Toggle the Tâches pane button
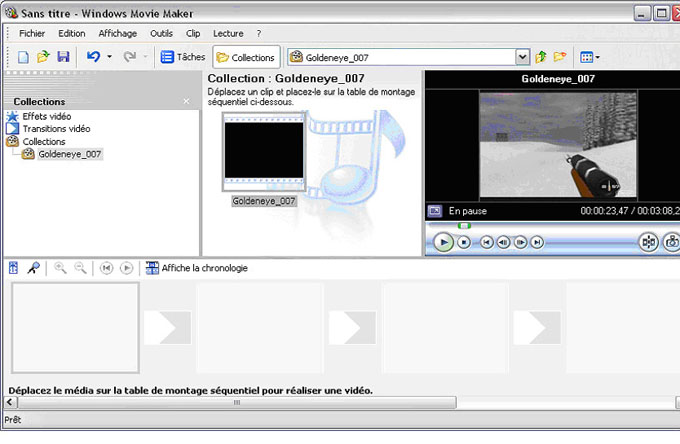This screenshot has width=680, height=444. click(183, 57)
